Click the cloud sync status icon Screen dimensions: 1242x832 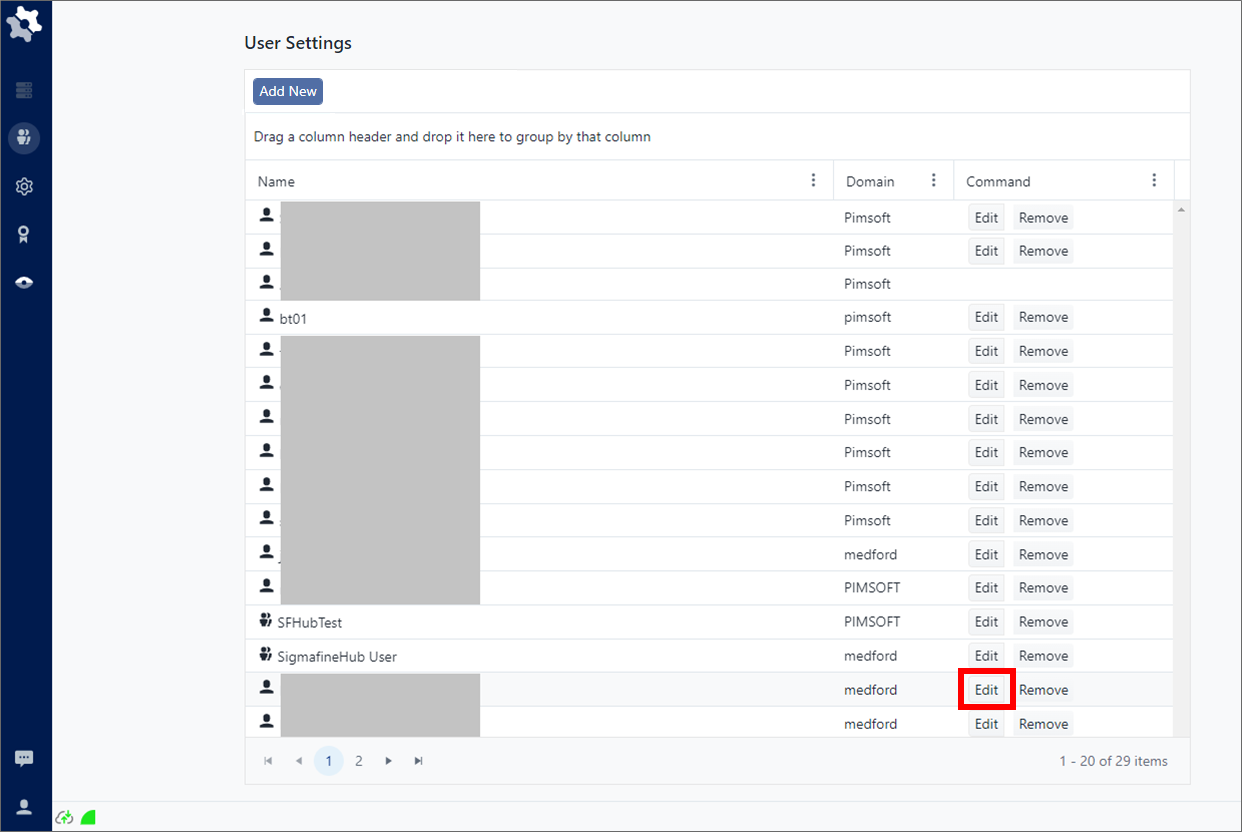pos(65,817)
